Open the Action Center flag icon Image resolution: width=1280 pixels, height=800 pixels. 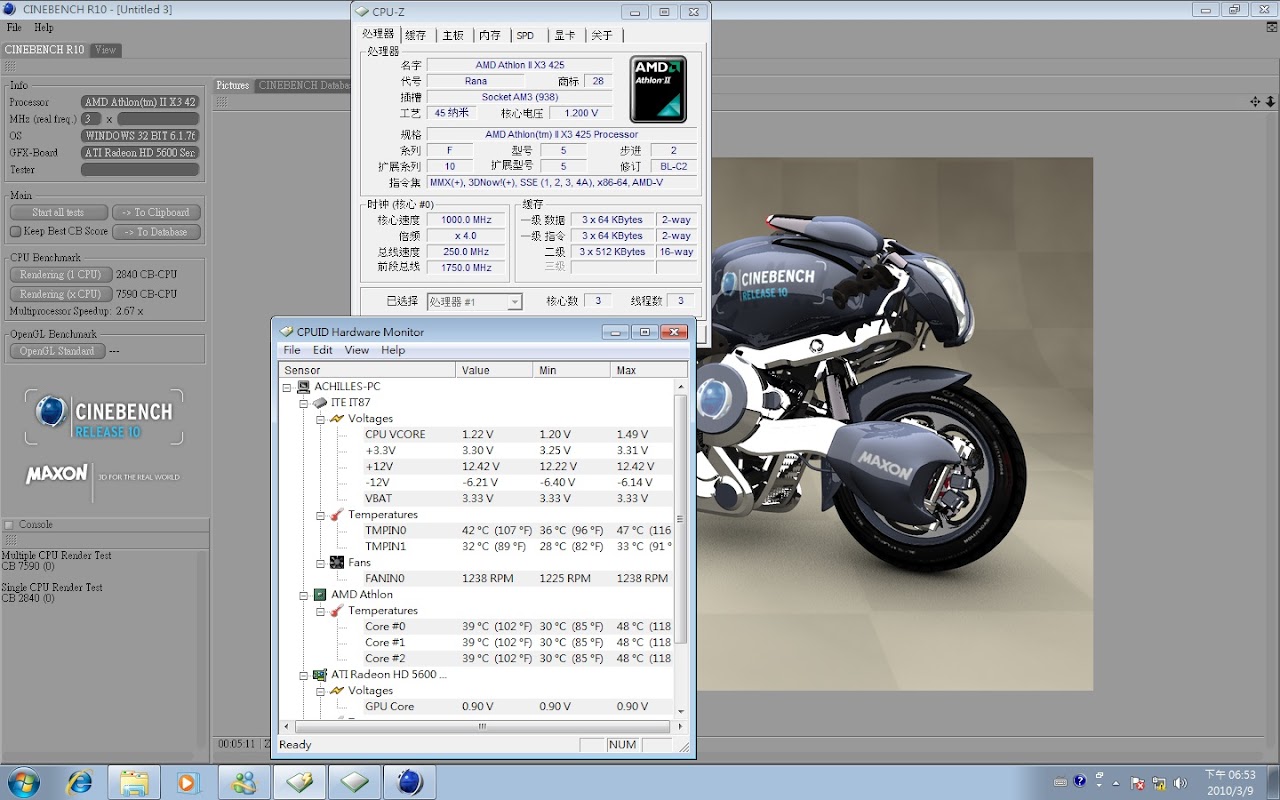[1137, 782]
